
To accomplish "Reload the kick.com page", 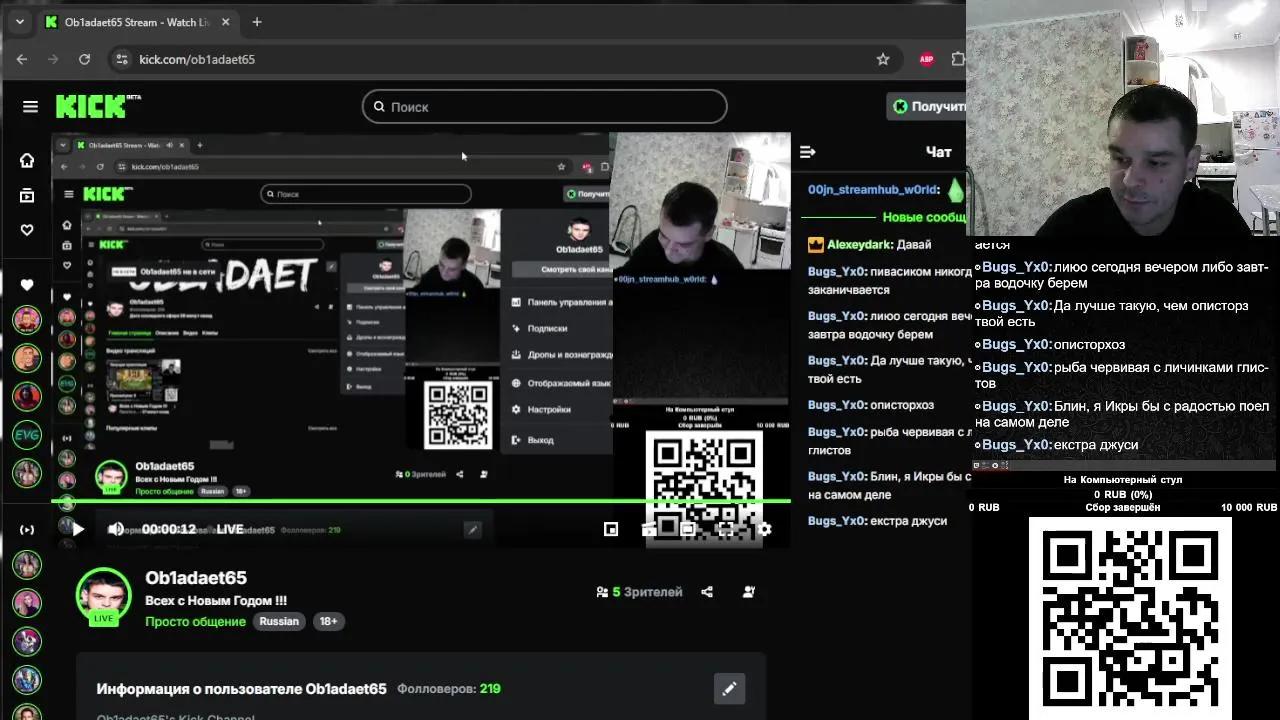I will (x=85, y=59).
